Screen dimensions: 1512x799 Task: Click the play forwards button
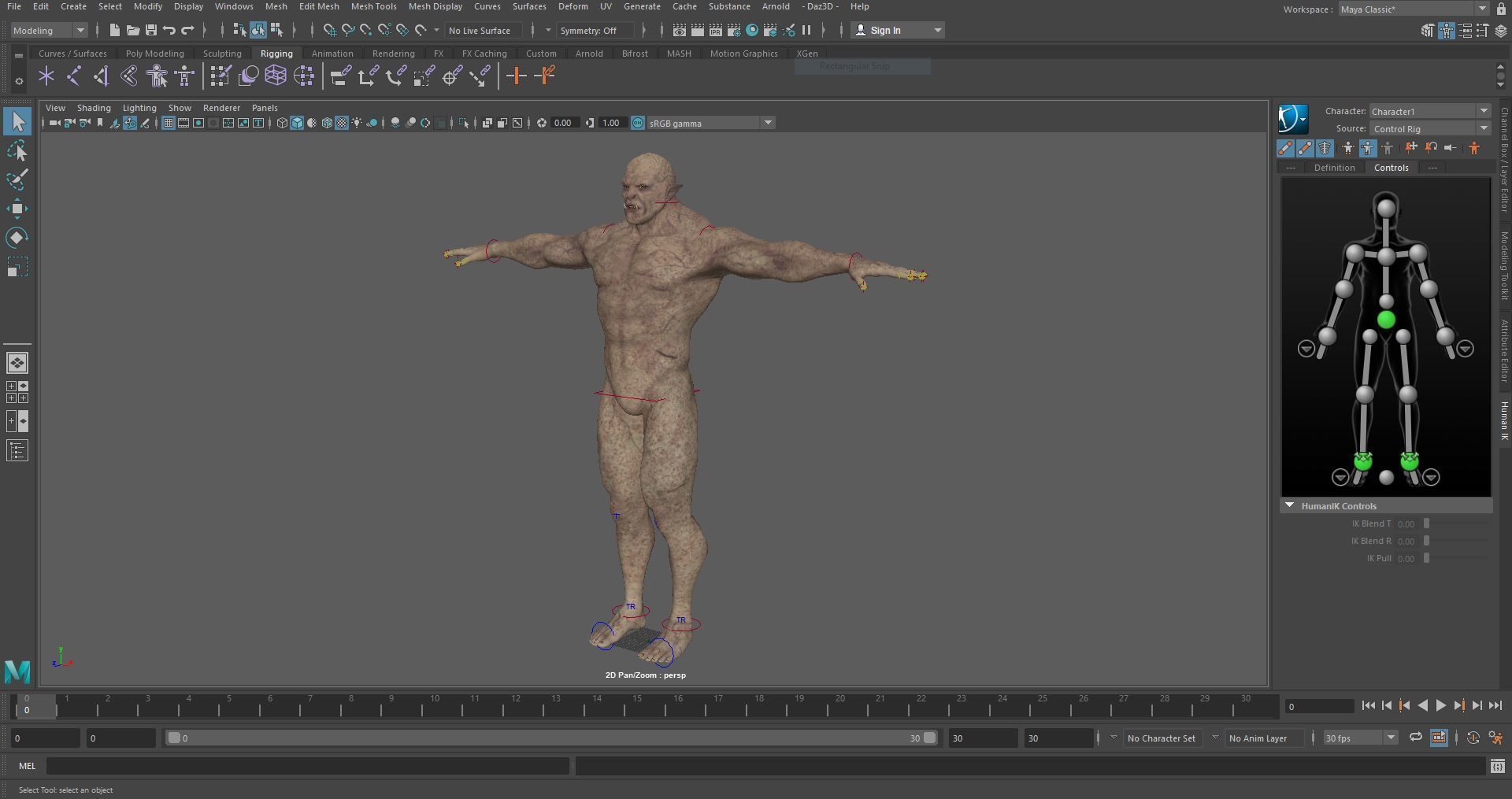point(1440,706)
